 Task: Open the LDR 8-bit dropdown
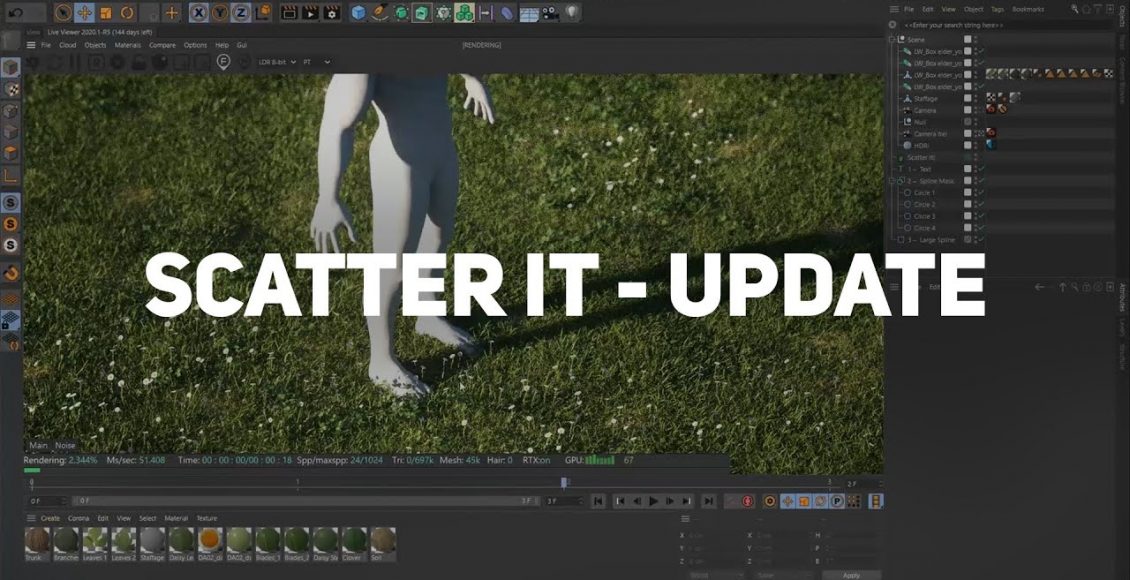click(x=275, y=62)
